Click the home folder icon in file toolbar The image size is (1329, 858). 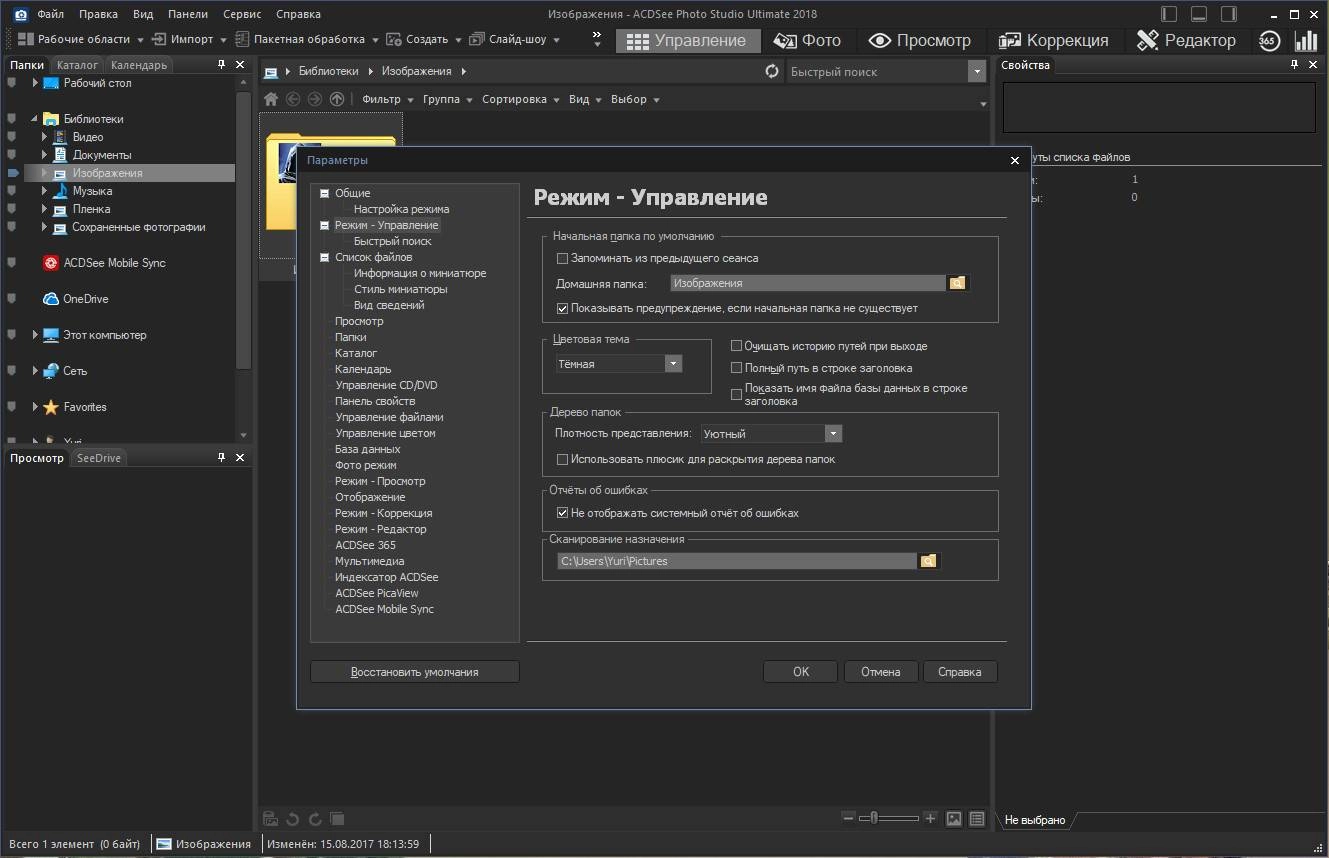(x=271, y=99)
